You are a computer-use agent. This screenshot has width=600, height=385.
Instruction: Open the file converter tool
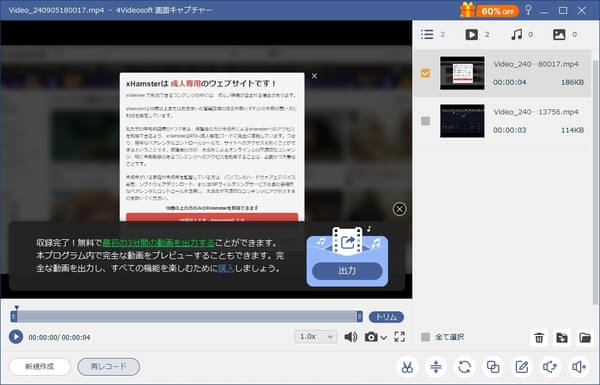point(465,367)
